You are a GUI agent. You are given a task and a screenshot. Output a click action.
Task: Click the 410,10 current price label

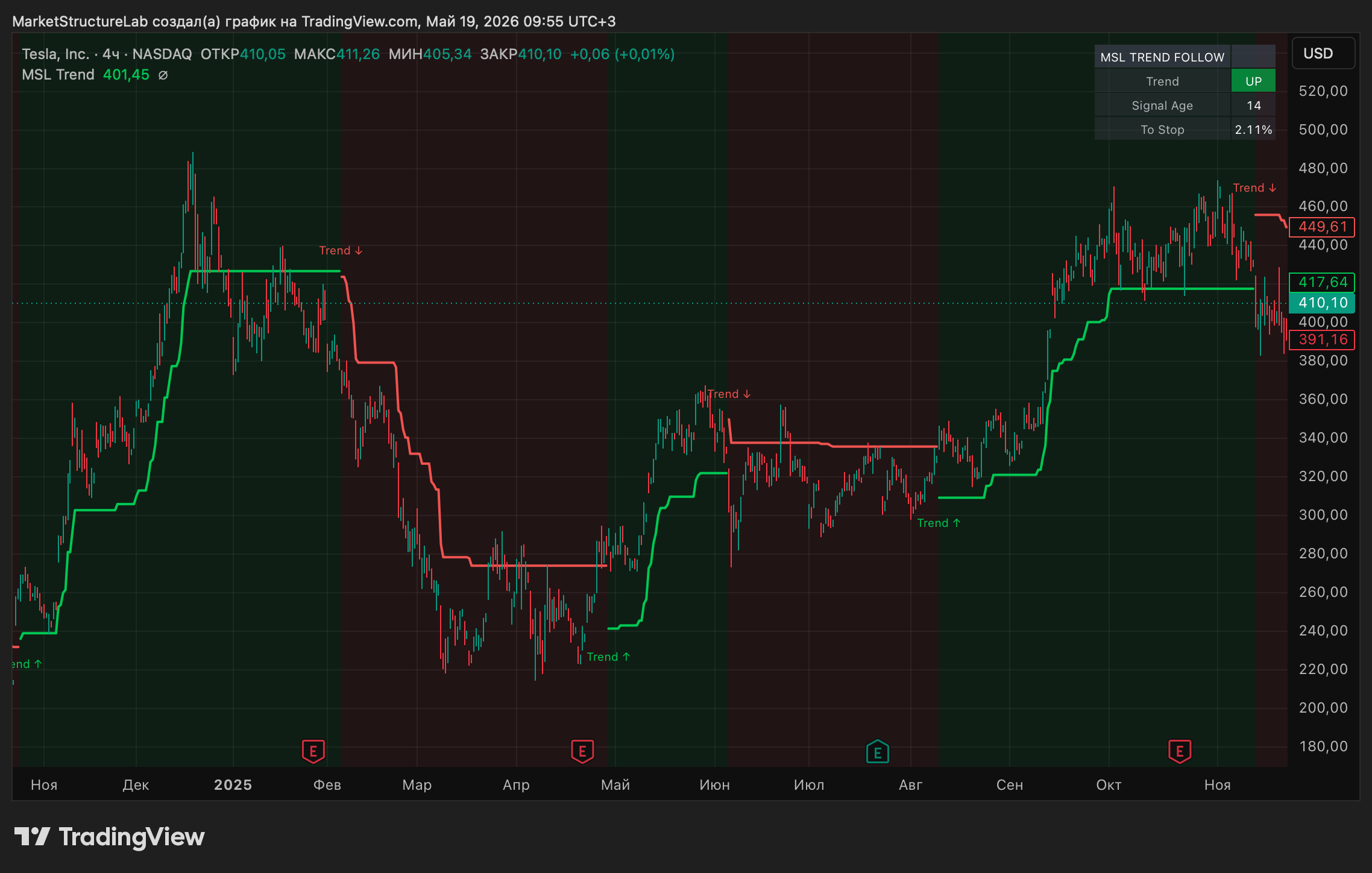point(1322,303)
